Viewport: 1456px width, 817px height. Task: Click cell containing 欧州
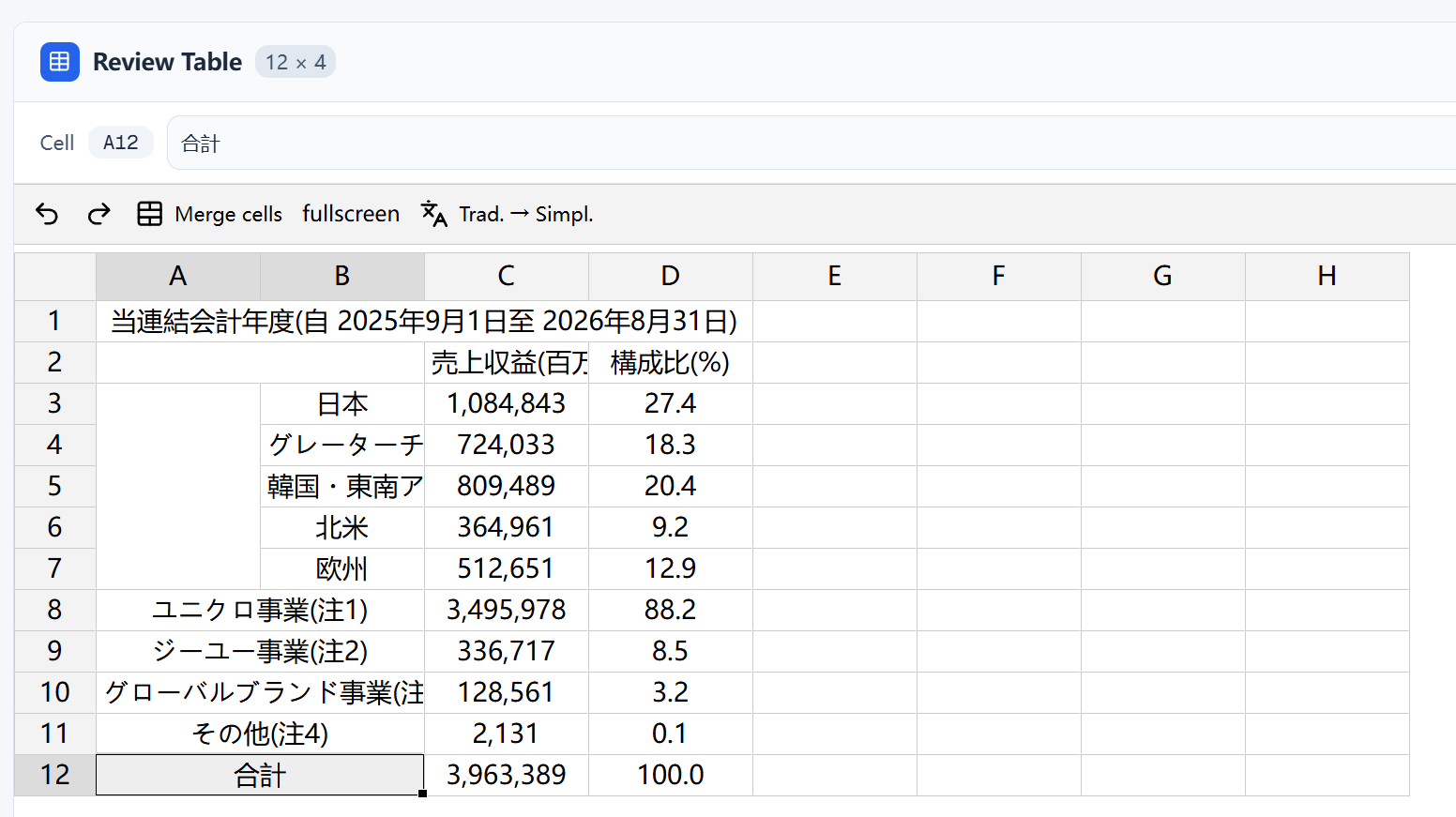[342, 568]
